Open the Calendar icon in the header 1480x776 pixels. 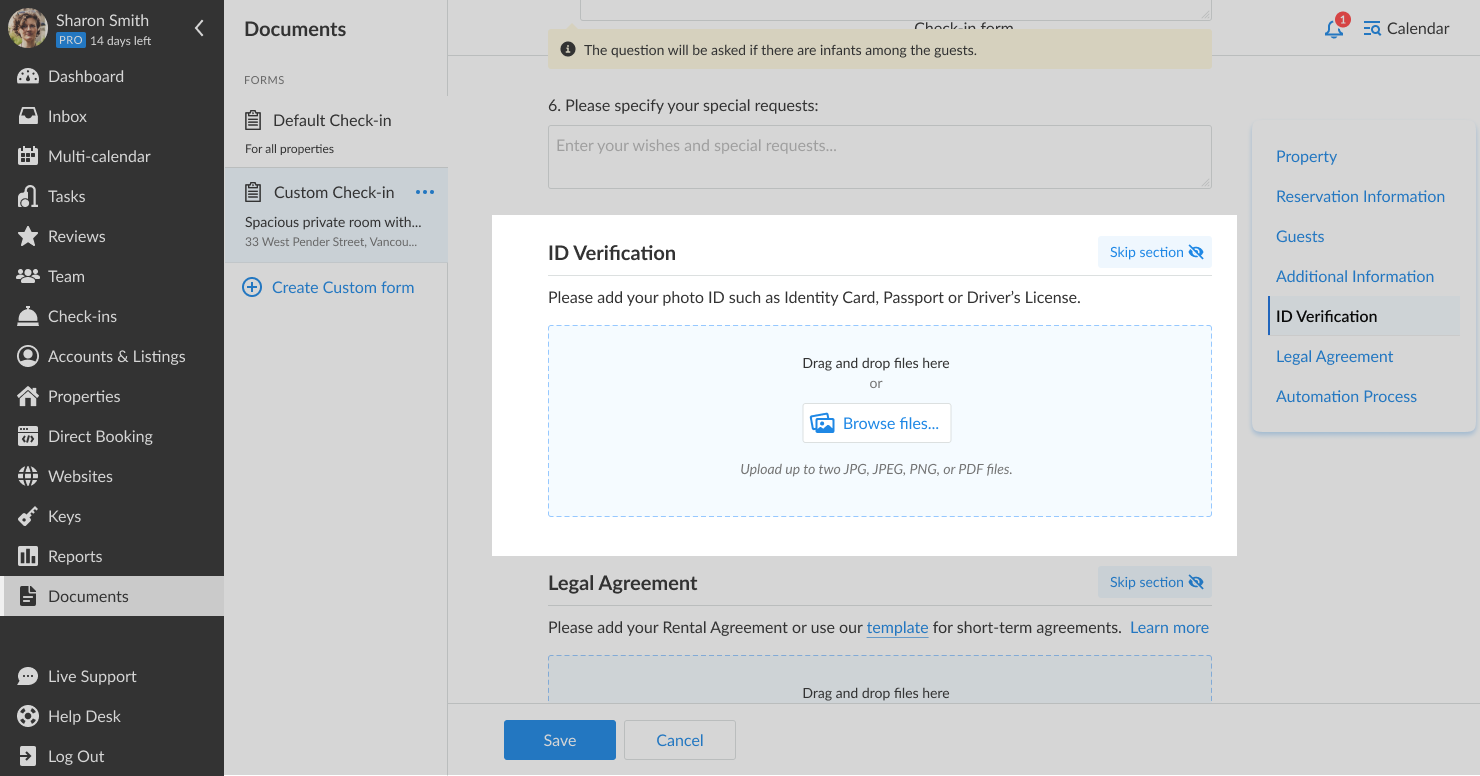click(1372, 29)
